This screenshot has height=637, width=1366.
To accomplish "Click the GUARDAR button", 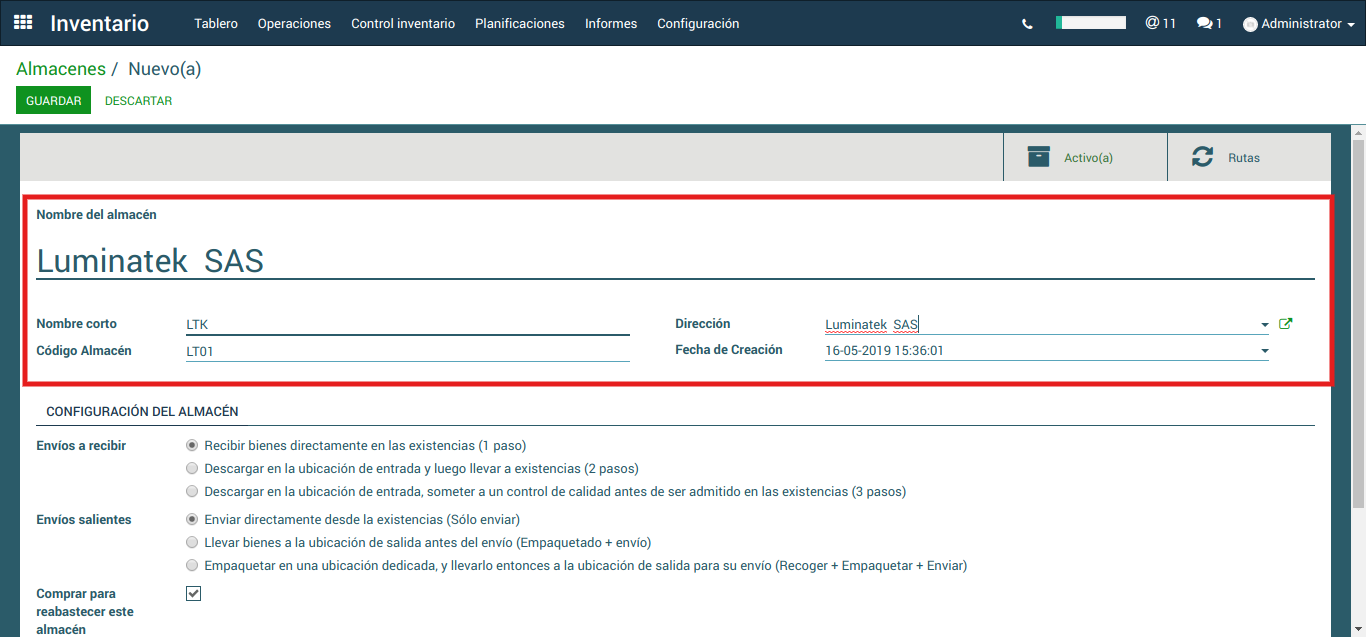I will pos(53,101).
